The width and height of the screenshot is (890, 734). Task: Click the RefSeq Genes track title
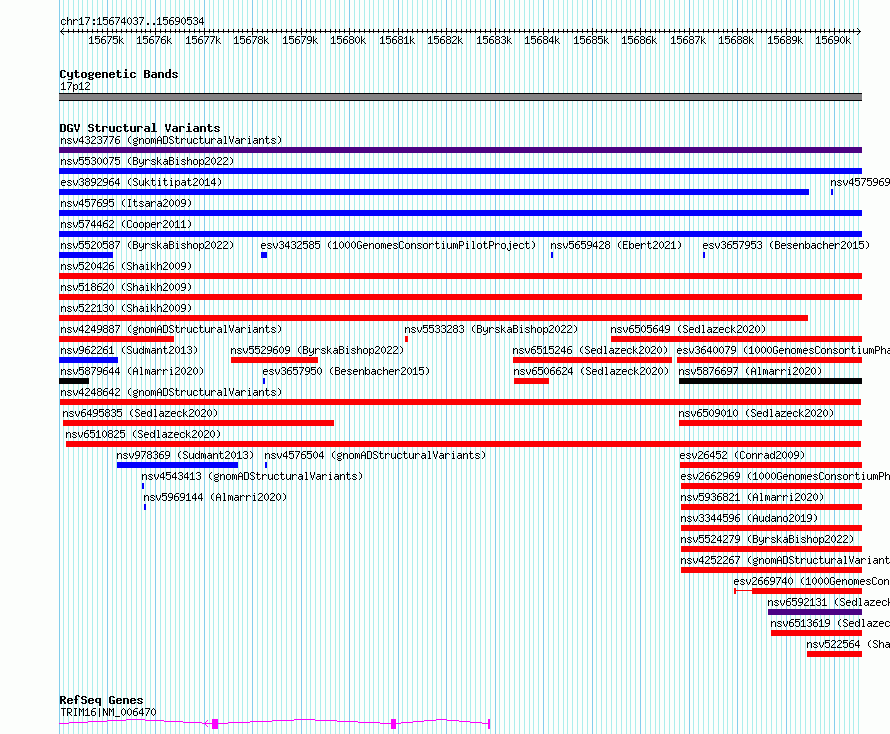tap(101, 700)
